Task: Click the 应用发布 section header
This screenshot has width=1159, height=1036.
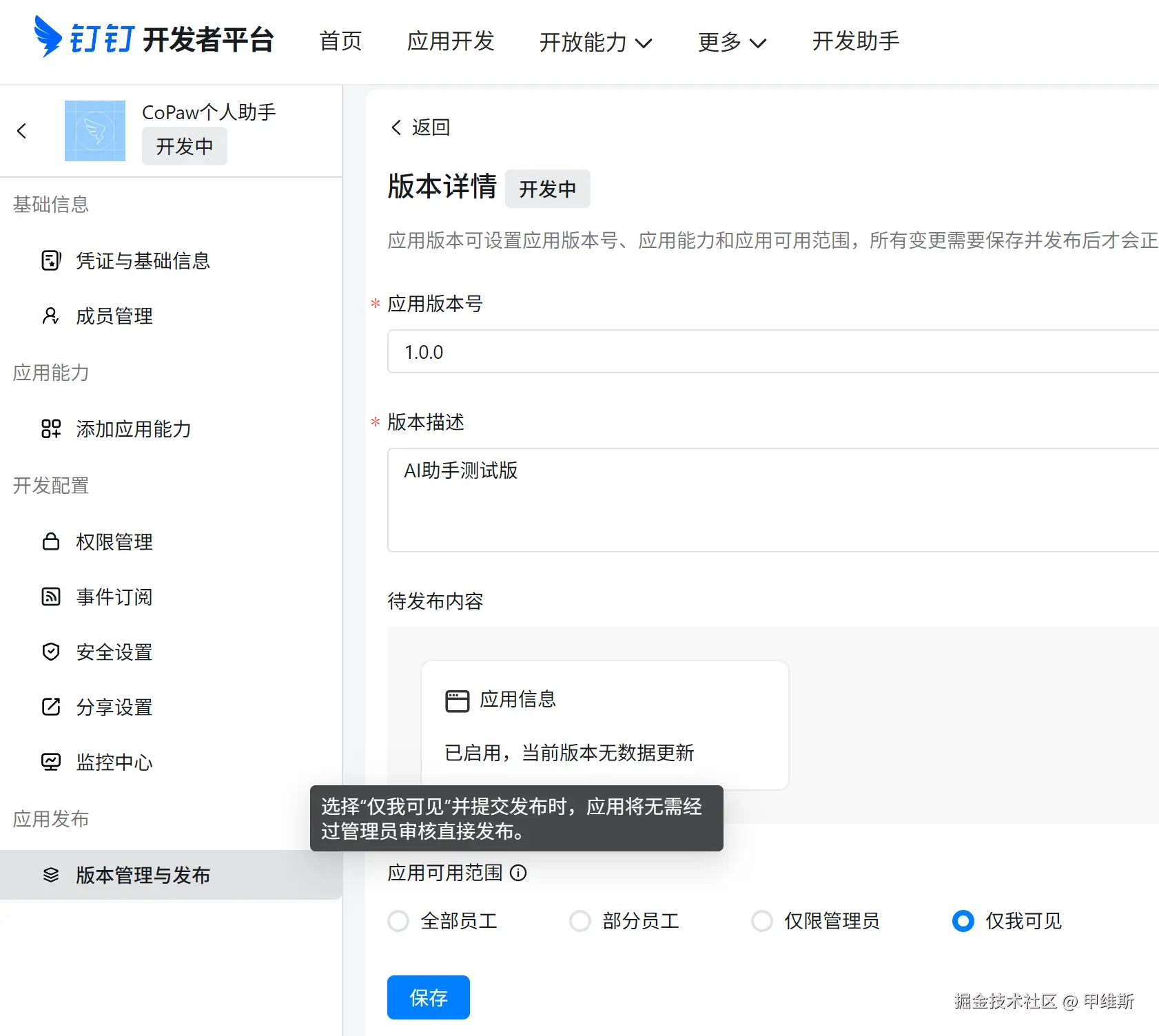Action: click(x=51, y=819)
